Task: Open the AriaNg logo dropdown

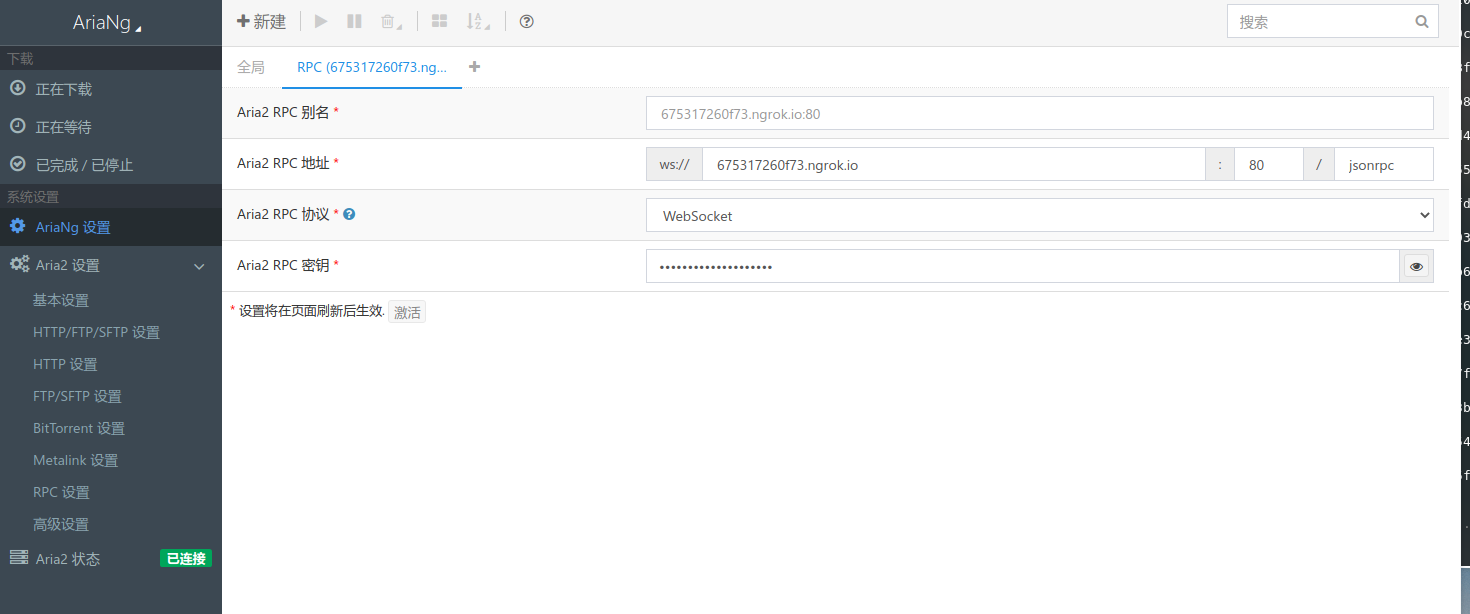Action: pos(108,23)
